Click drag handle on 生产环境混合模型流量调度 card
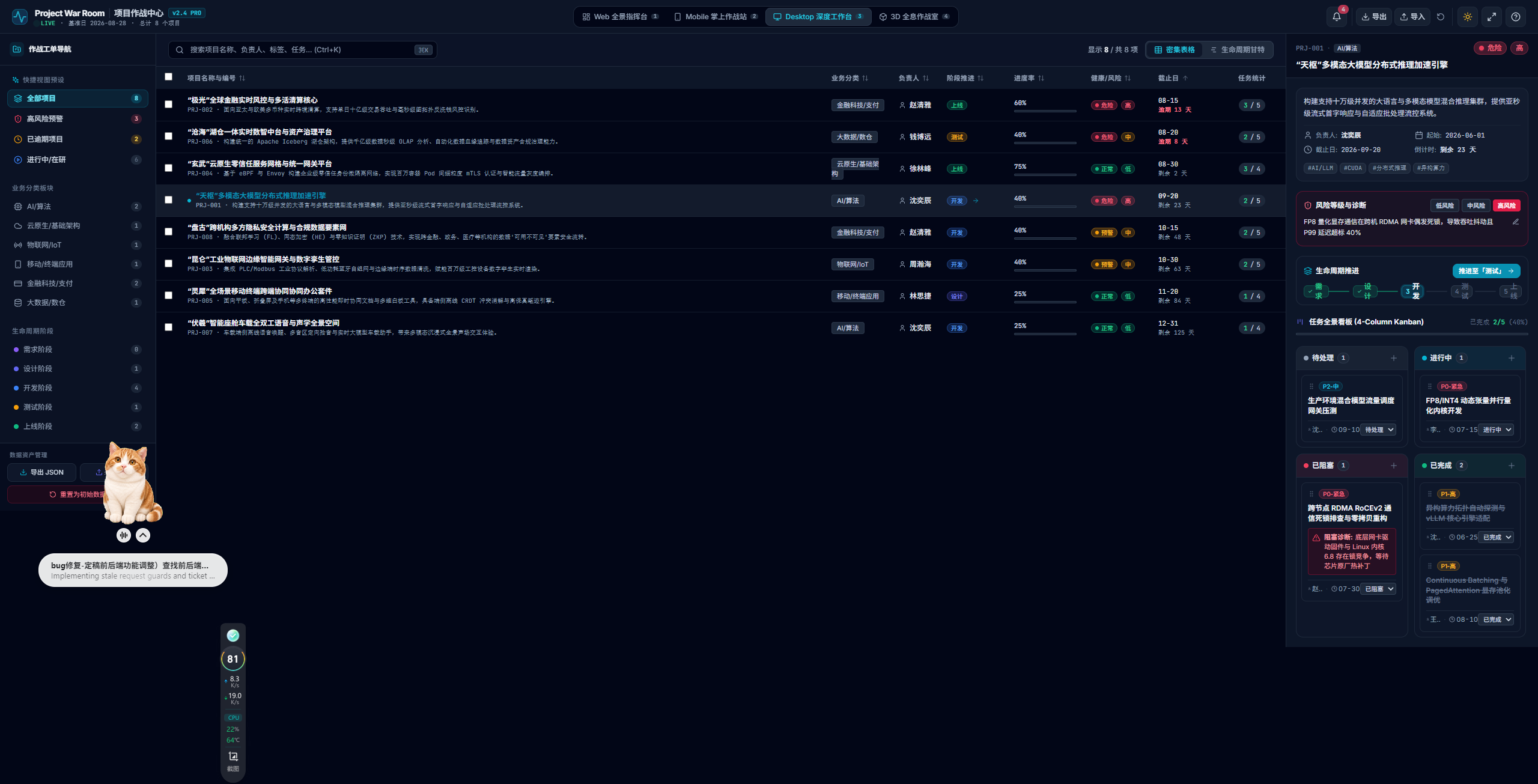The height and width of the screenshot is (784, 1538). [x=1312, y=386]
